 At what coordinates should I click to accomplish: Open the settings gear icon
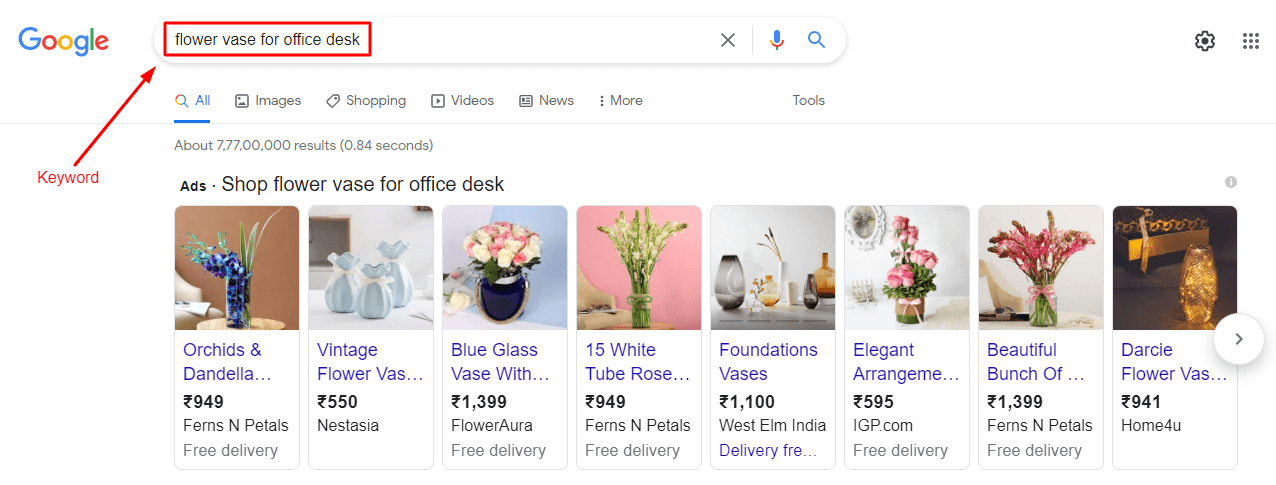[x=1205, y=41]
